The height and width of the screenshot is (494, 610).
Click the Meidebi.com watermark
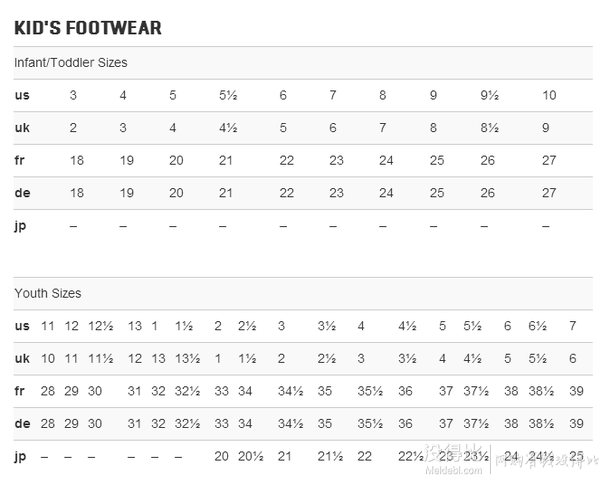(x=454, y=470)
